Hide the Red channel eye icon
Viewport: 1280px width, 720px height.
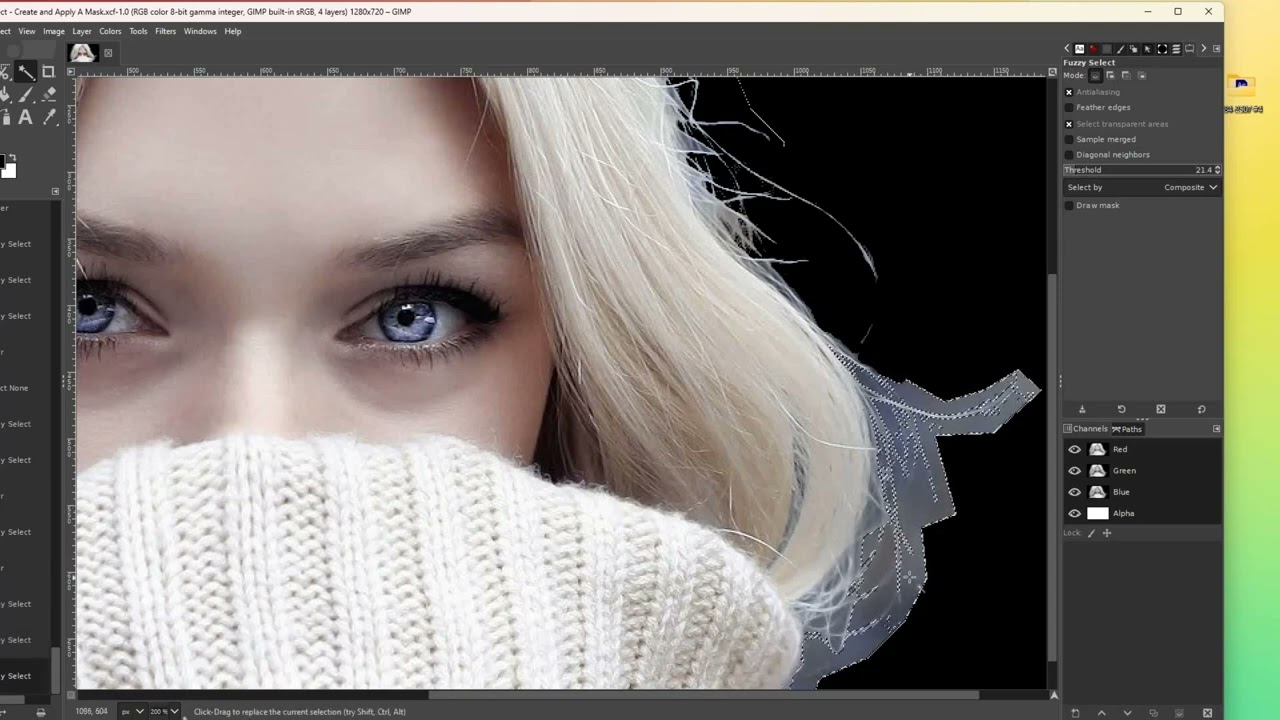[1075, 450]
